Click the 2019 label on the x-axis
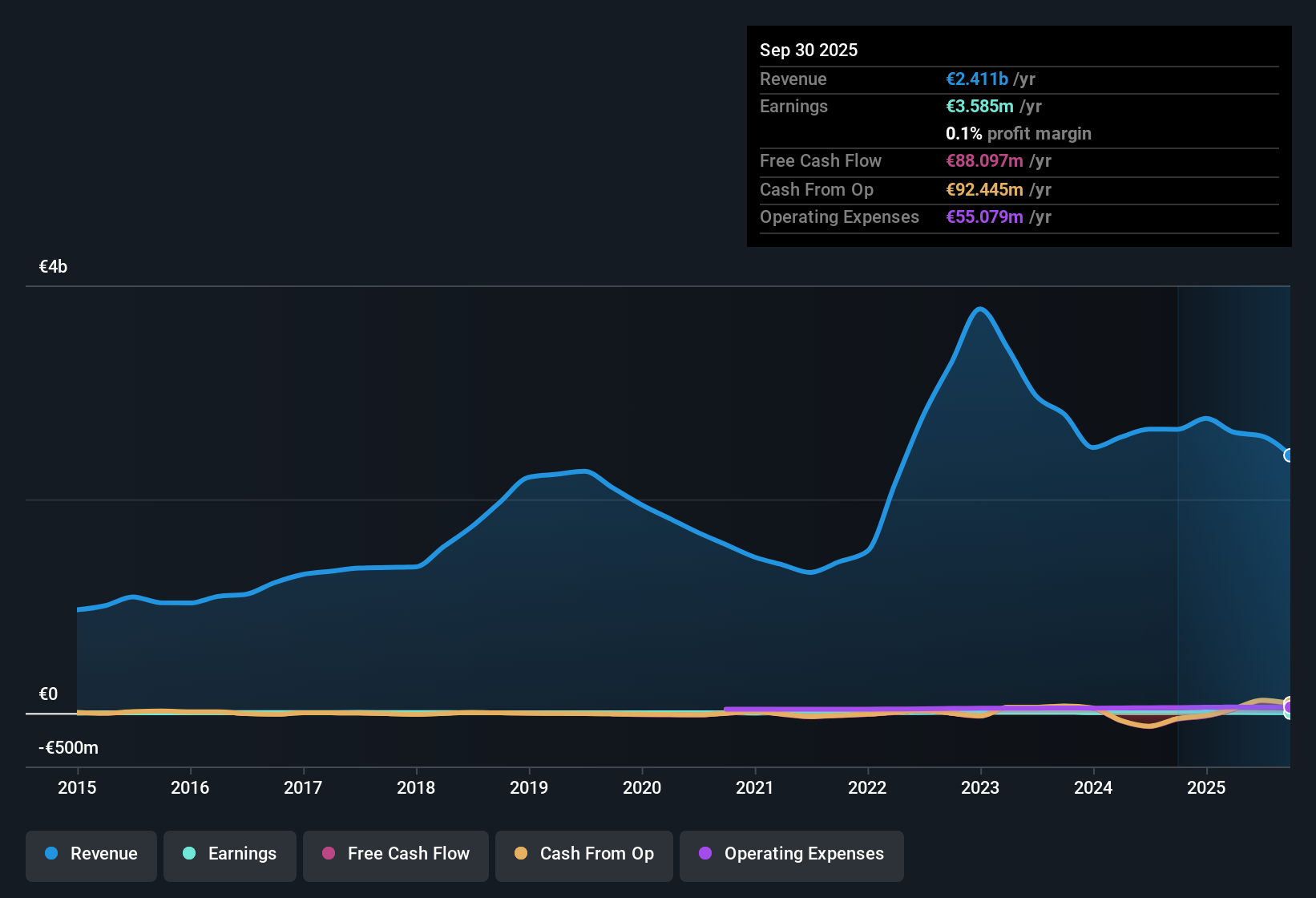The height and width of the screenshot is (898, 1316). [x=529, y=788]
